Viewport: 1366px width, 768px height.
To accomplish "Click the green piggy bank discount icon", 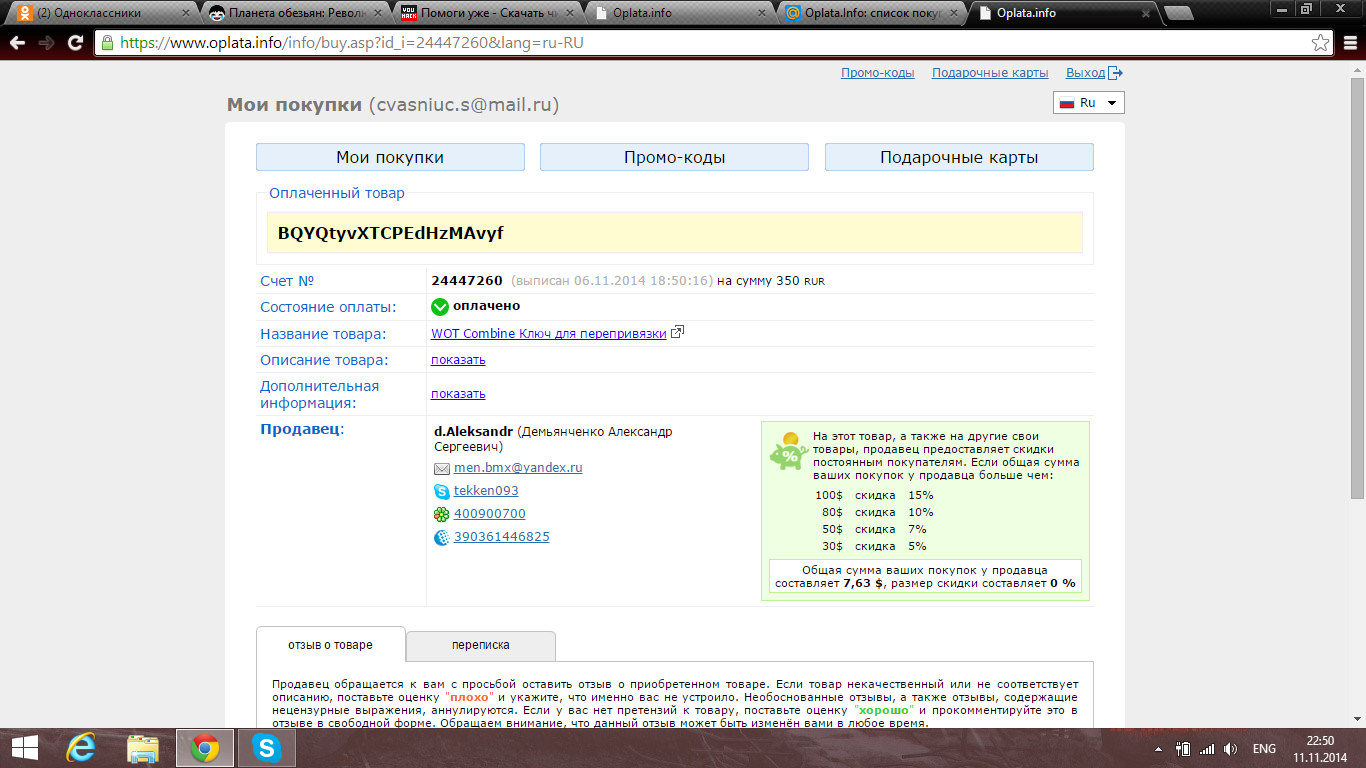I will tap(789, 451).
